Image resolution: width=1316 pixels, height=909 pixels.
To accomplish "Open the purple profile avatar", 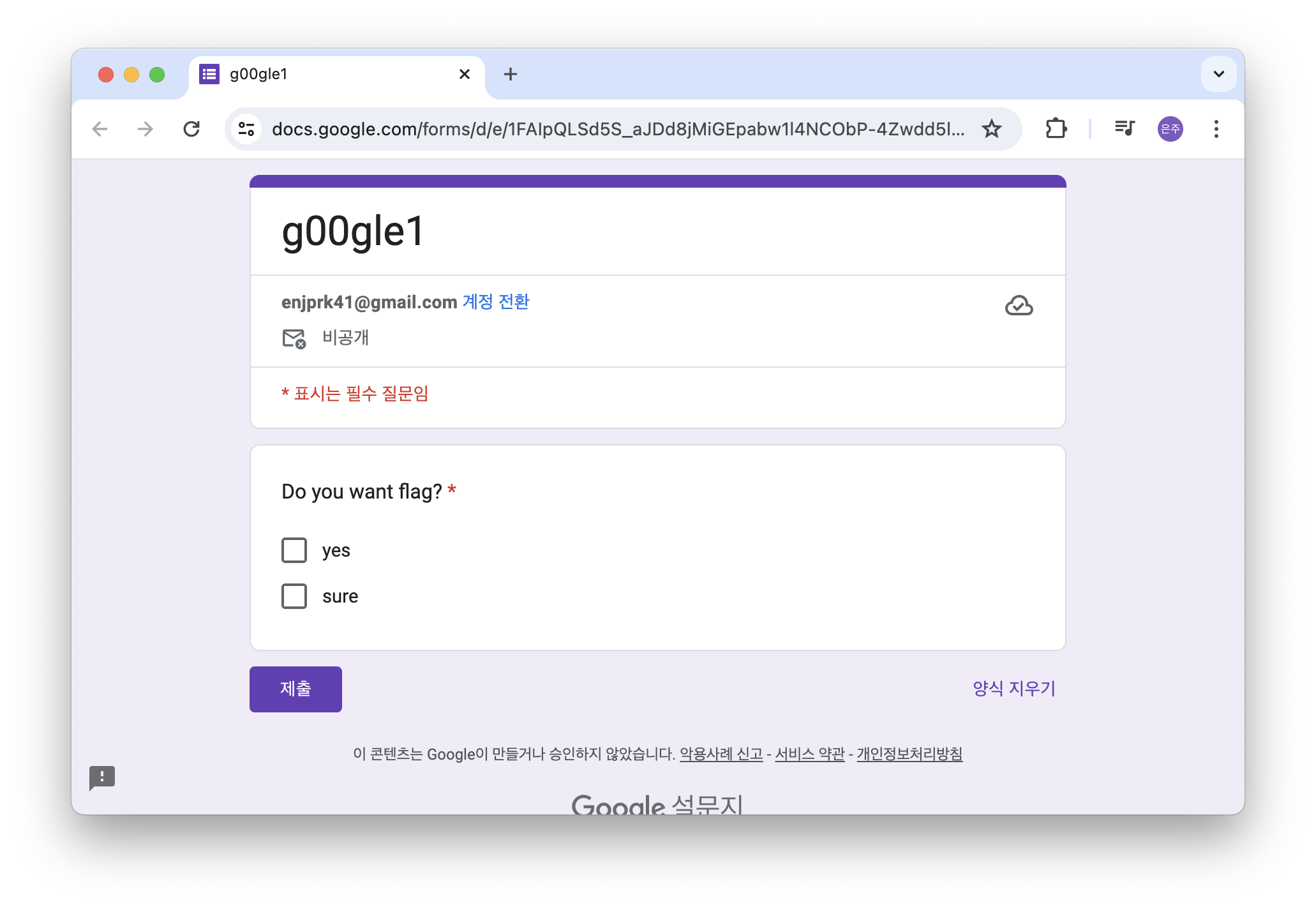I will (x=1170, y=129).
